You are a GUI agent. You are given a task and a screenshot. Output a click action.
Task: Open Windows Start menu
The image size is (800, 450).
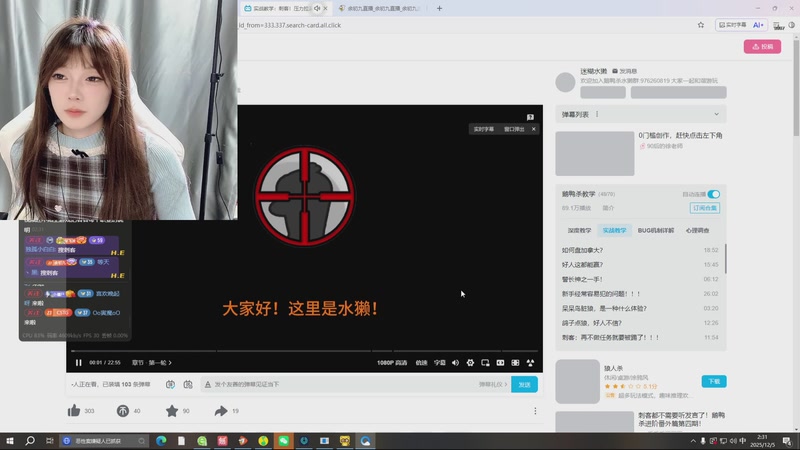pyautogui.click(x=10, y=441)
